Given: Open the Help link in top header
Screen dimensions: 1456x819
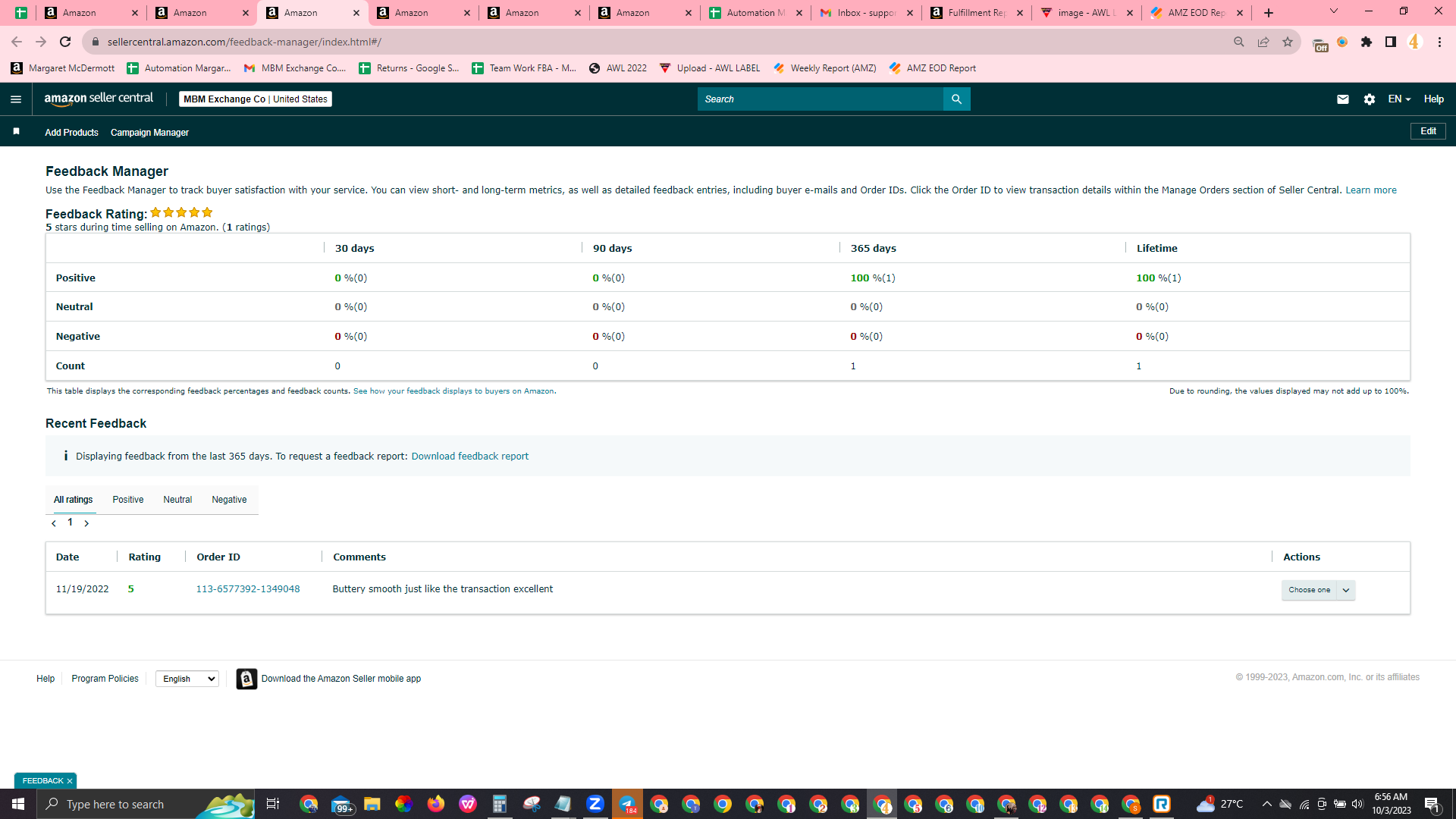Looking at the screenshot, I should click(x=1433, y=99).
